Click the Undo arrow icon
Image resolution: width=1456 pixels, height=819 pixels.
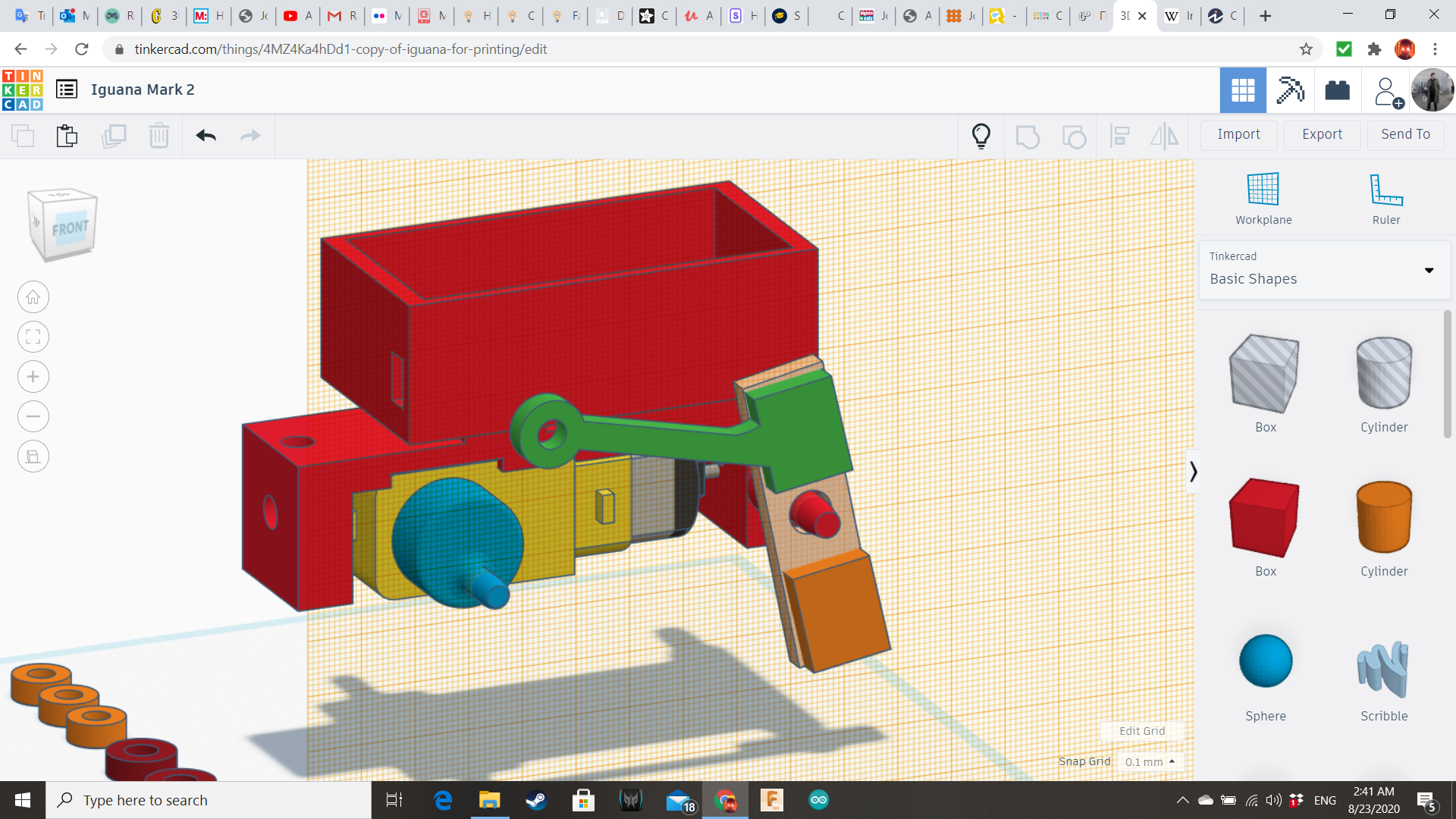[x=206, y=136]
